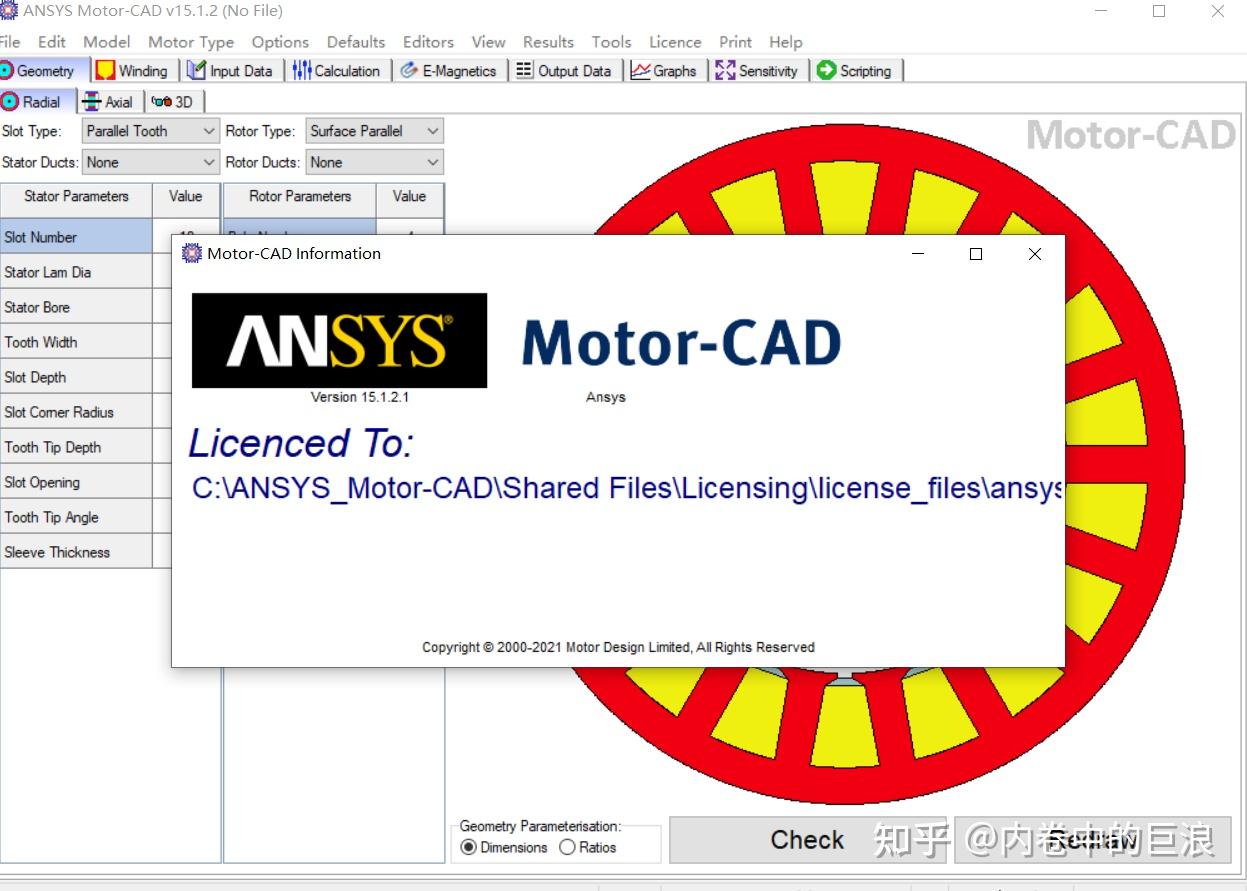Select the Dimensions radio button
This screenshot has width=1247, height=891.
tap(470, 847)
